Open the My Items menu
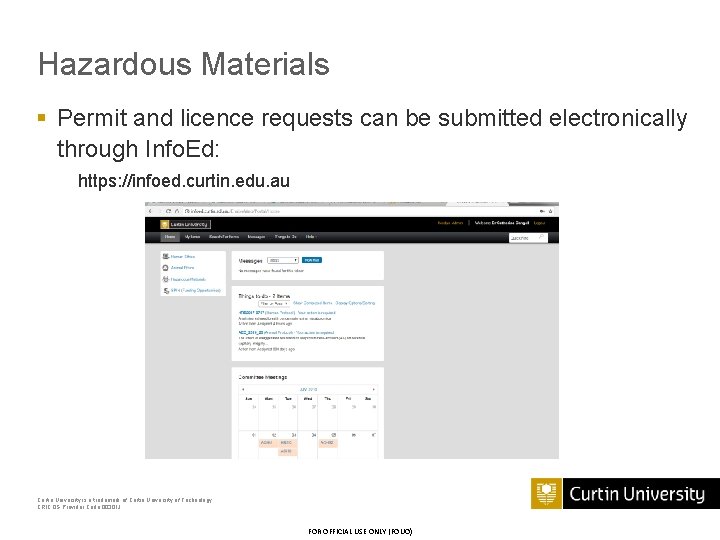720x540 pixels. tap(192, 236)
